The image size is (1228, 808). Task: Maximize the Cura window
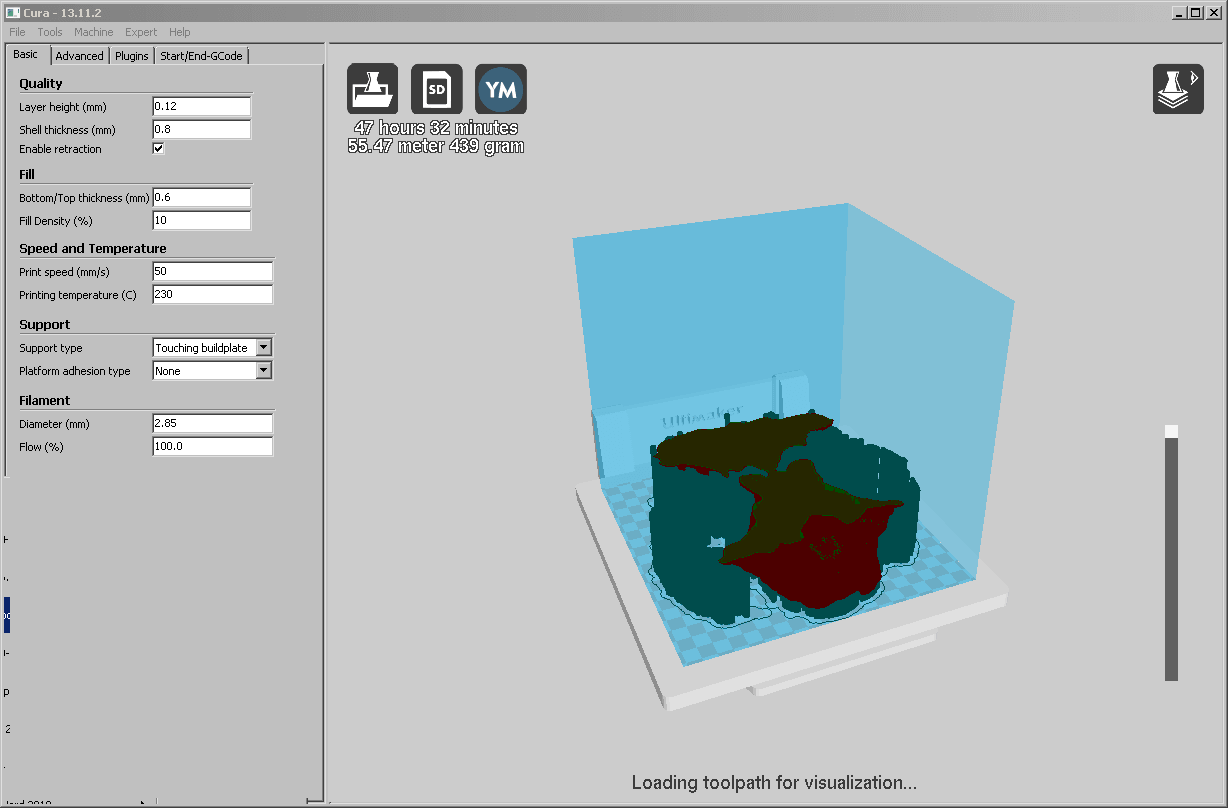click(1194, 12)
